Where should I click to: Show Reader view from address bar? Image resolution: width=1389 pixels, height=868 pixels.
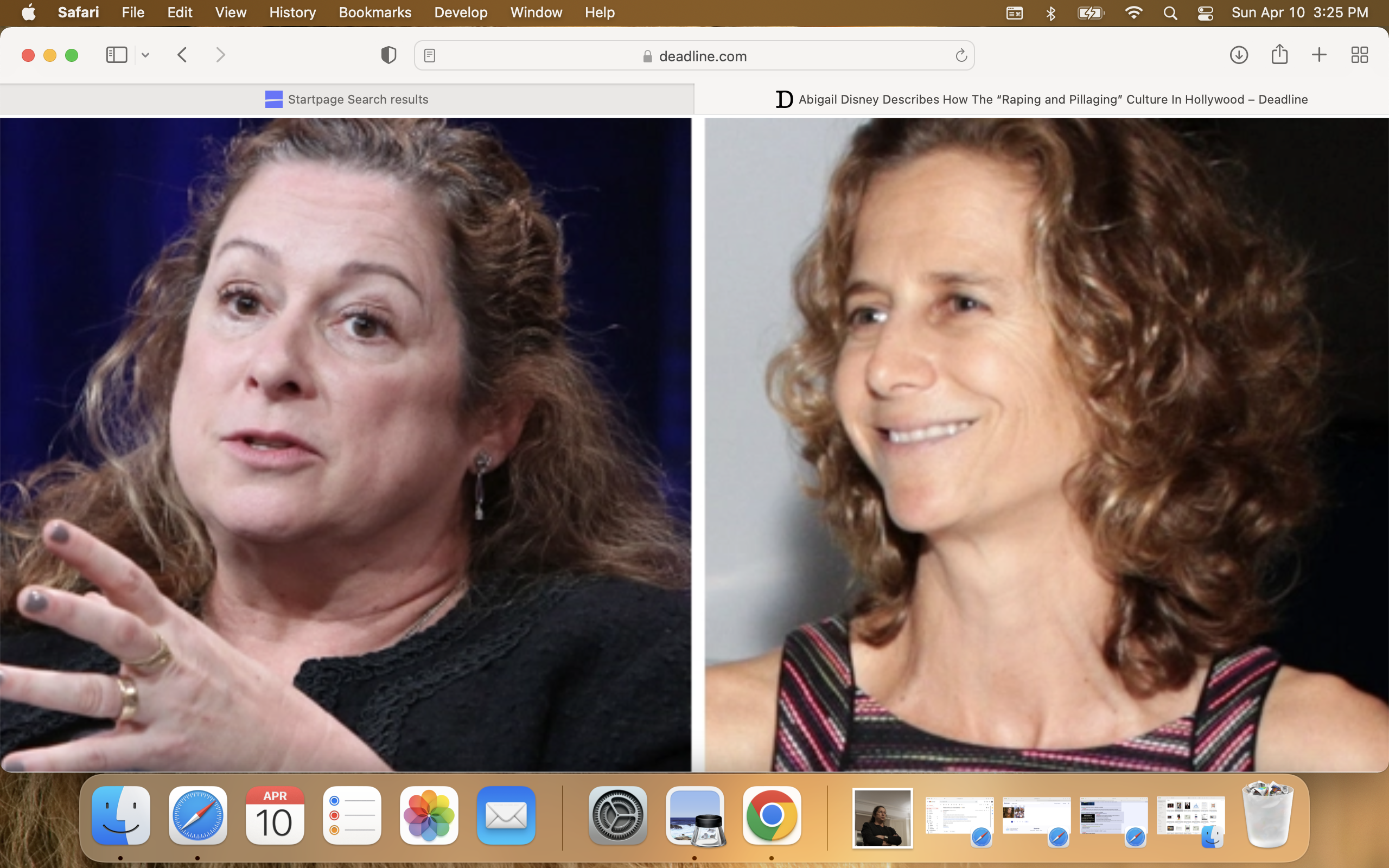429,56
